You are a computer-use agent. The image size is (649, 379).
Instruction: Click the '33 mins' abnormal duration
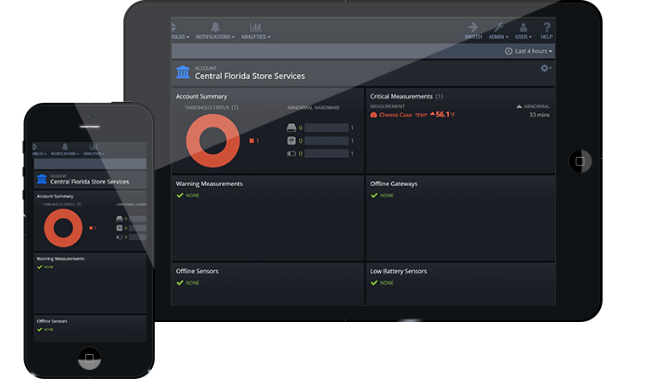[x=539, y=115]
